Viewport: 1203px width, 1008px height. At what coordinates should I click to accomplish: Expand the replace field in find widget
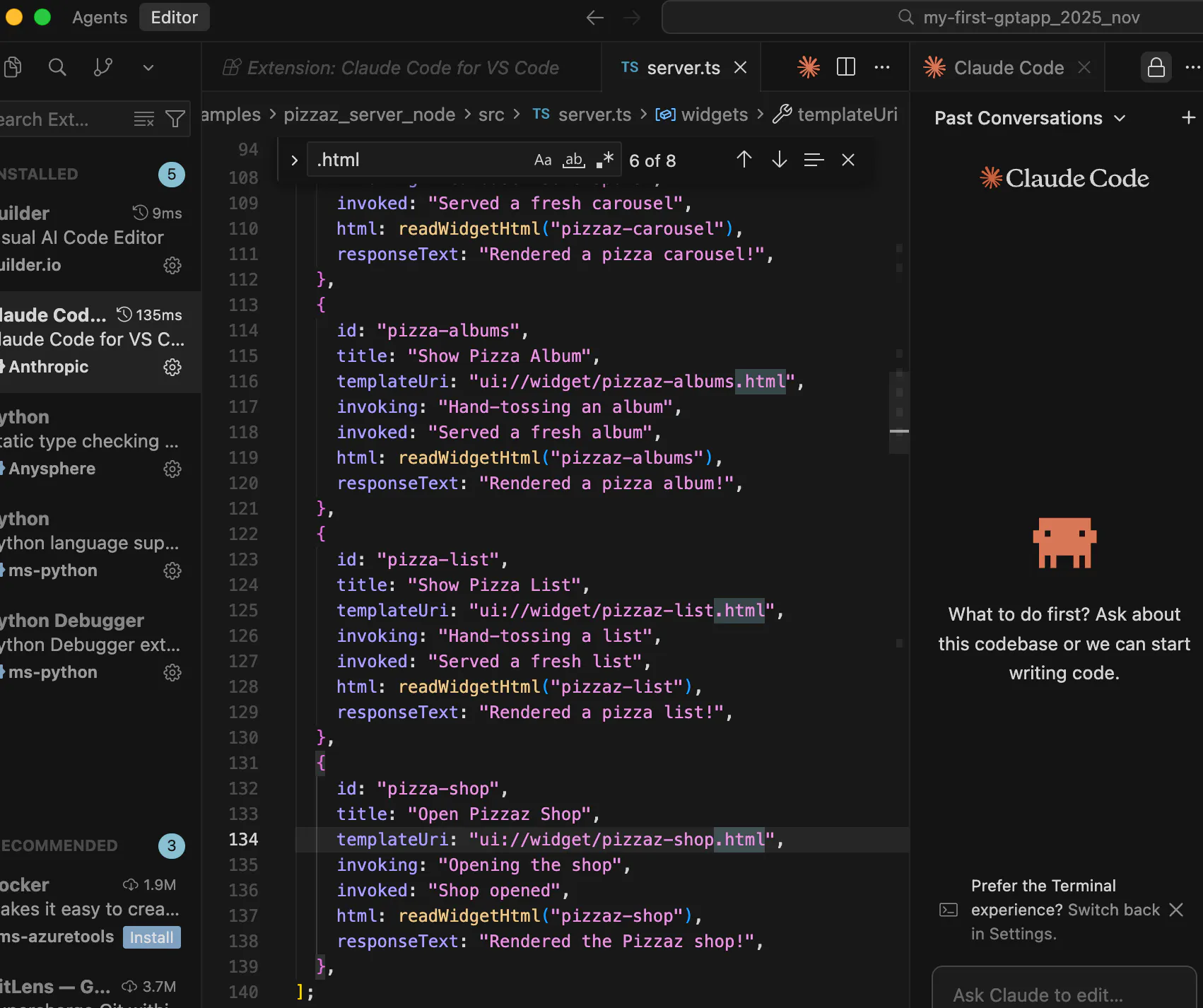294,160
